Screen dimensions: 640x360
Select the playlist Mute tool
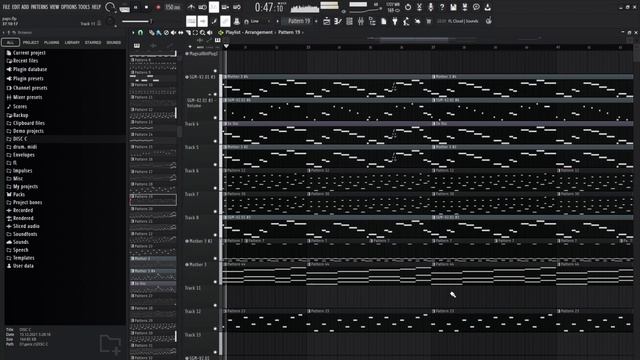173,33
